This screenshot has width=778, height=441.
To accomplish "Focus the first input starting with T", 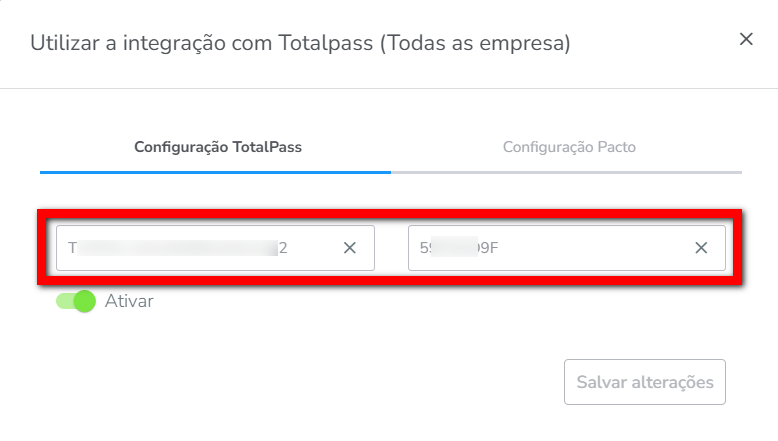I will click(200, 248).
